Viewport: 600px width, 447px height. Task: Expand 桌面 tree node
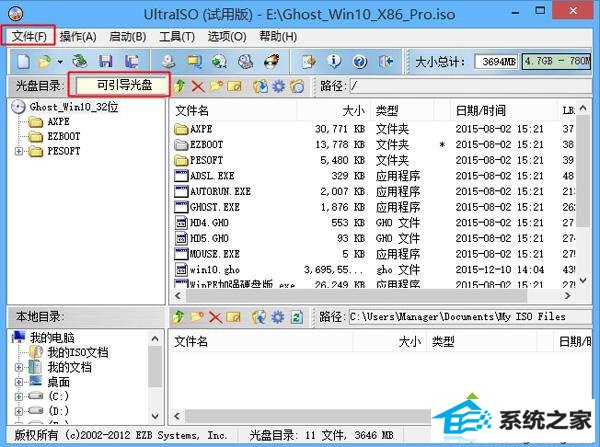(x=18, y=382)
